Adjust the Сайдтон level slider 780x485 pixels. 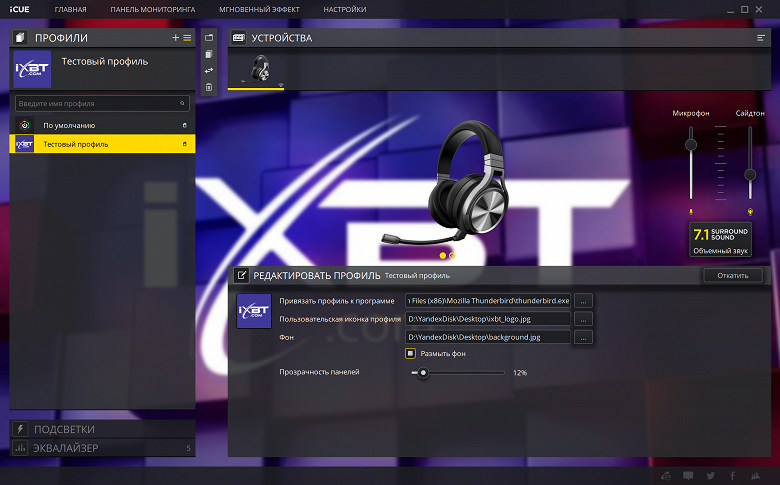pyautogui.click(x=750, y=175)
